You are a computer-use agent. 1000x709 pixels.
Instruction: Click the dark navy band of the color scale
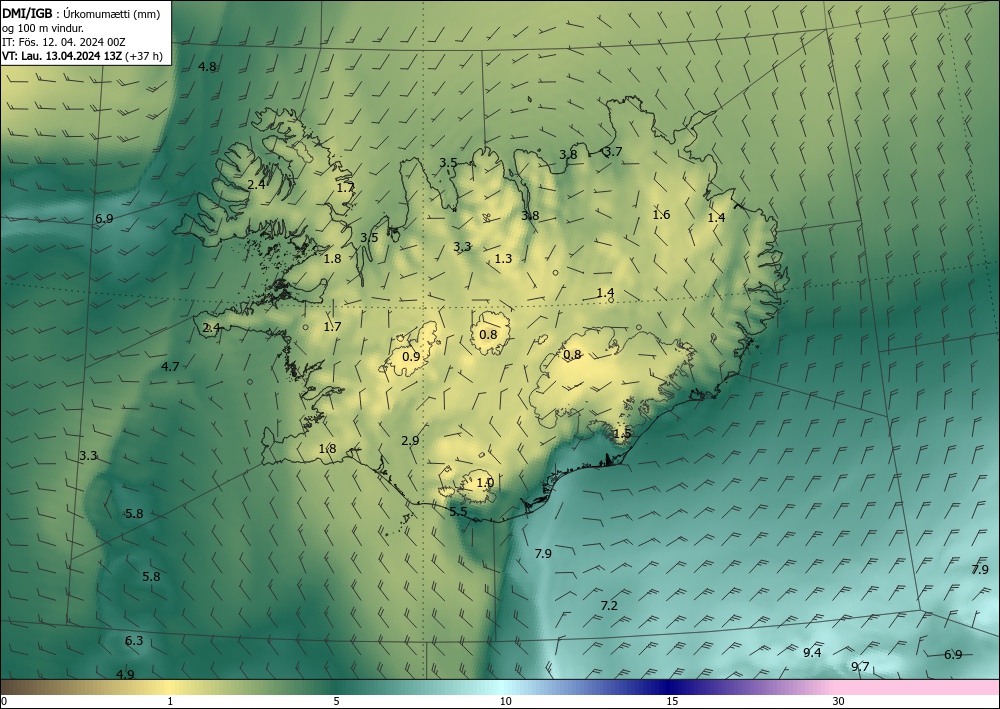click(666, 687)
